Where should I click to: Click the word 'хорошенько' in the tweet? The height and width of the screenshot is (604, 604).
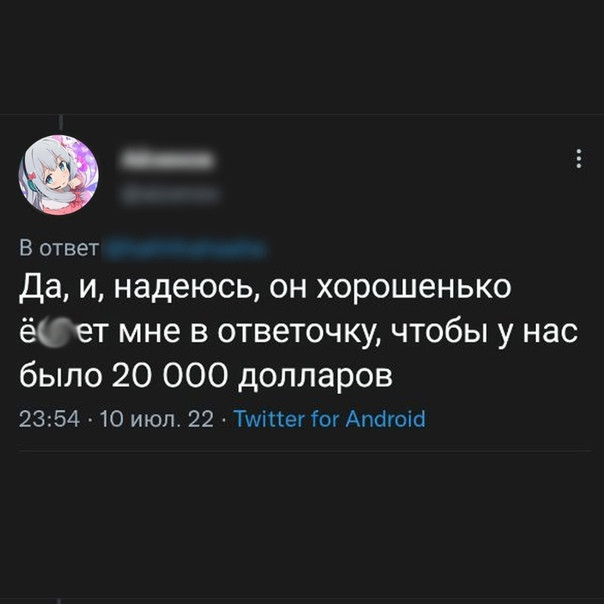point(414,288)
